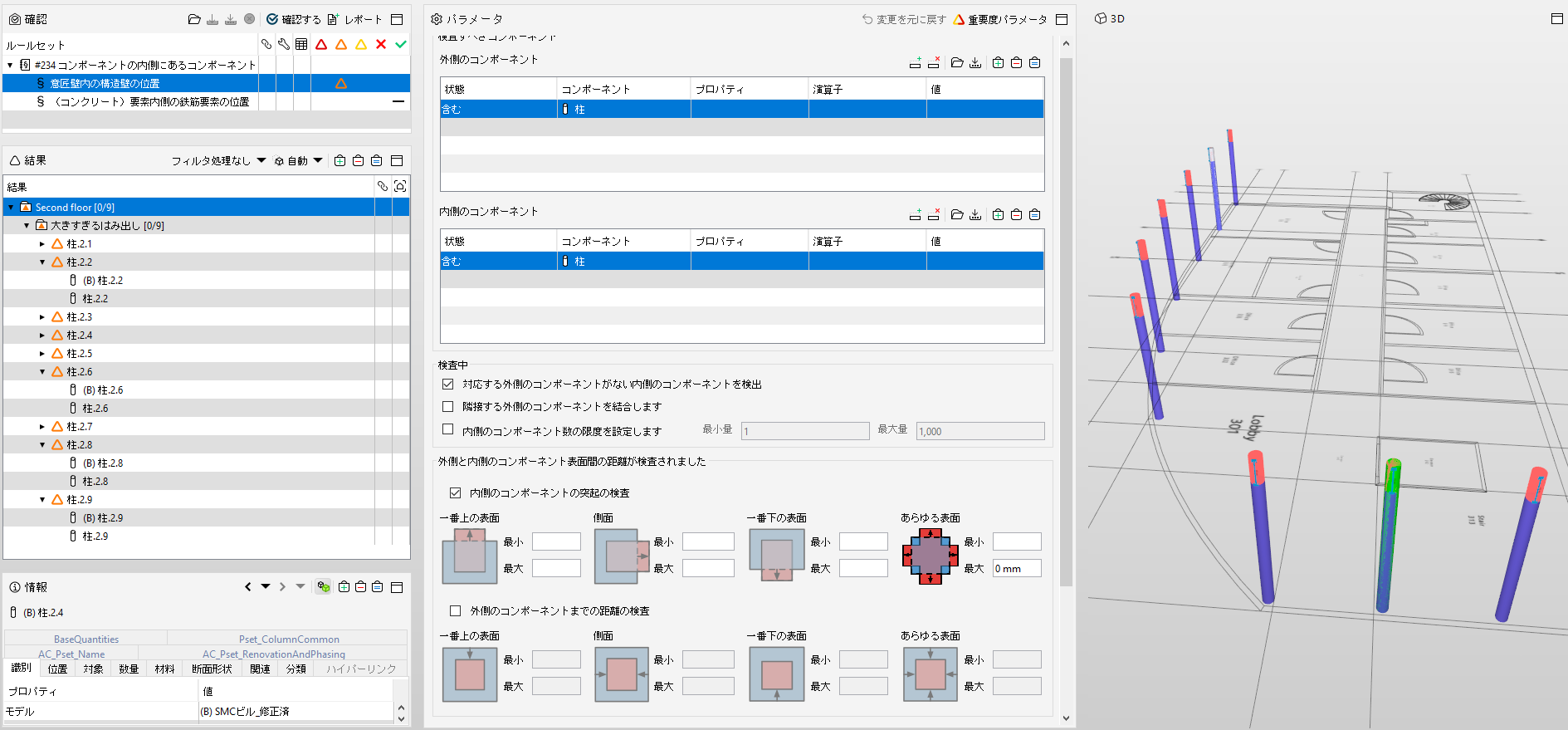Expand the 柱.2.7 result node

pos(42,427)
